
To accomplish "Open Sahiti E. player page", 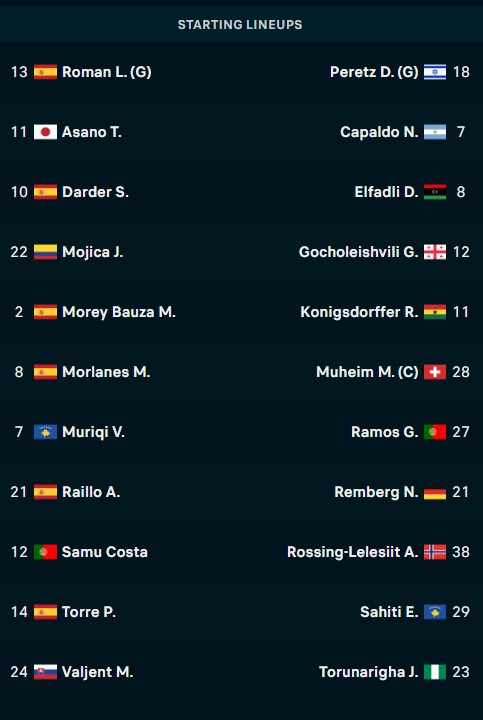I will [x=389, y=612].
